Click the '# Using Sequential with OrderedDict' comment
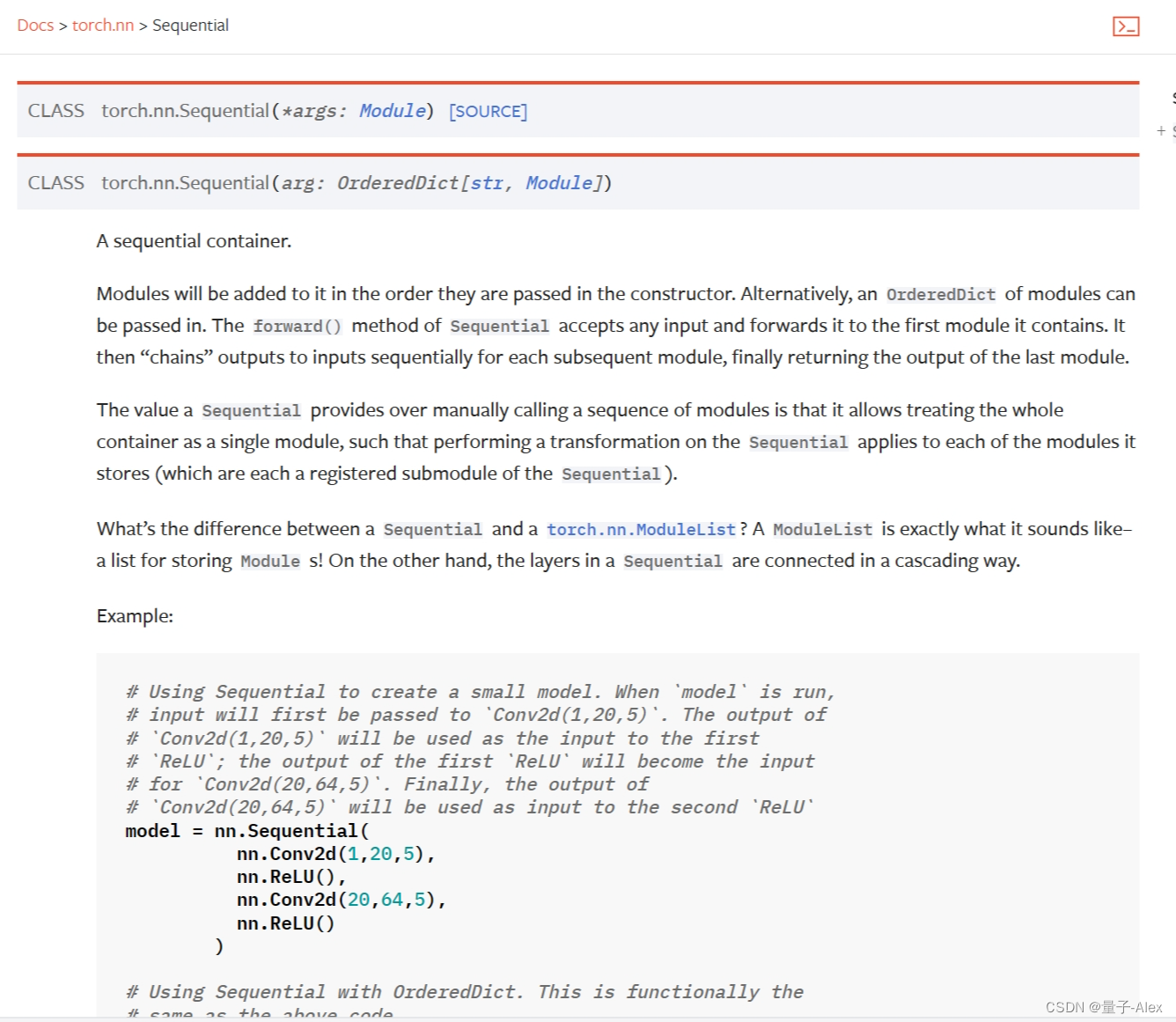Screen dimensions: 1176x1022 point(465,992)
